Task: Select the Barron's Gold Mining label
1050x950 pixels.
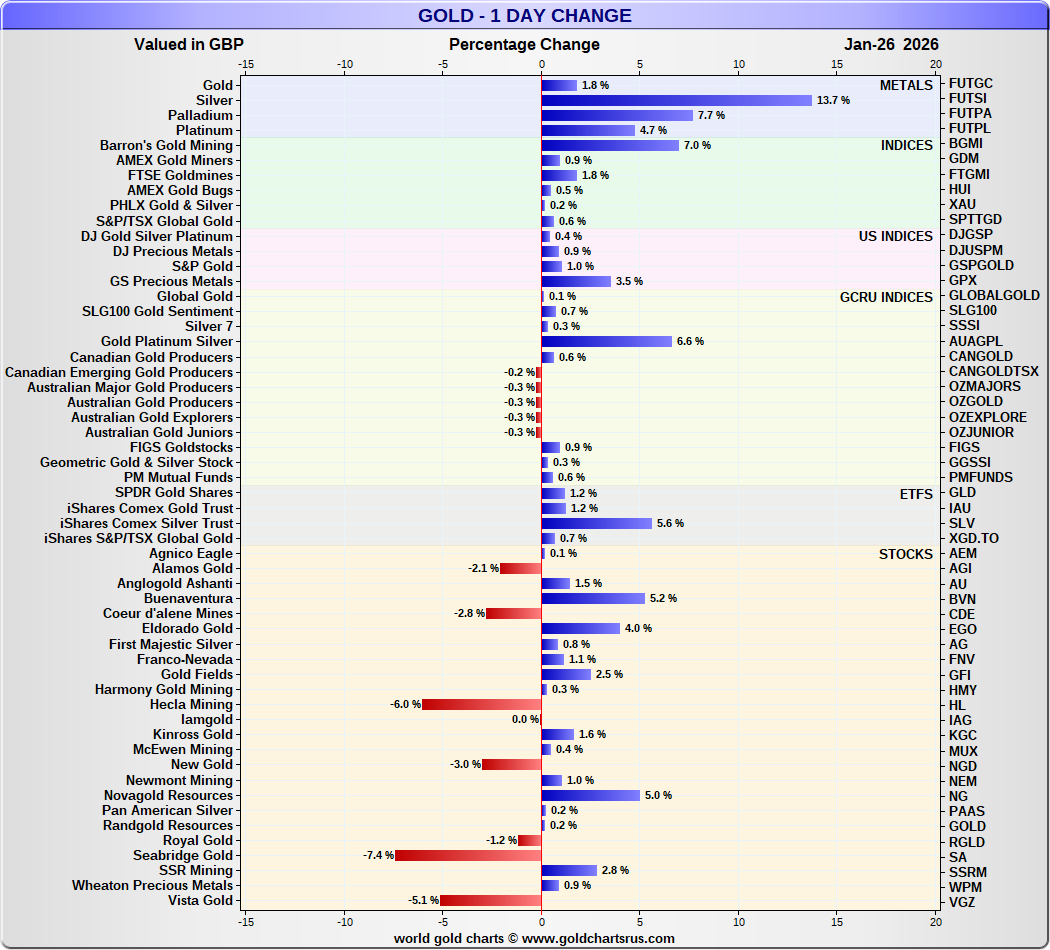Action: 166,145
